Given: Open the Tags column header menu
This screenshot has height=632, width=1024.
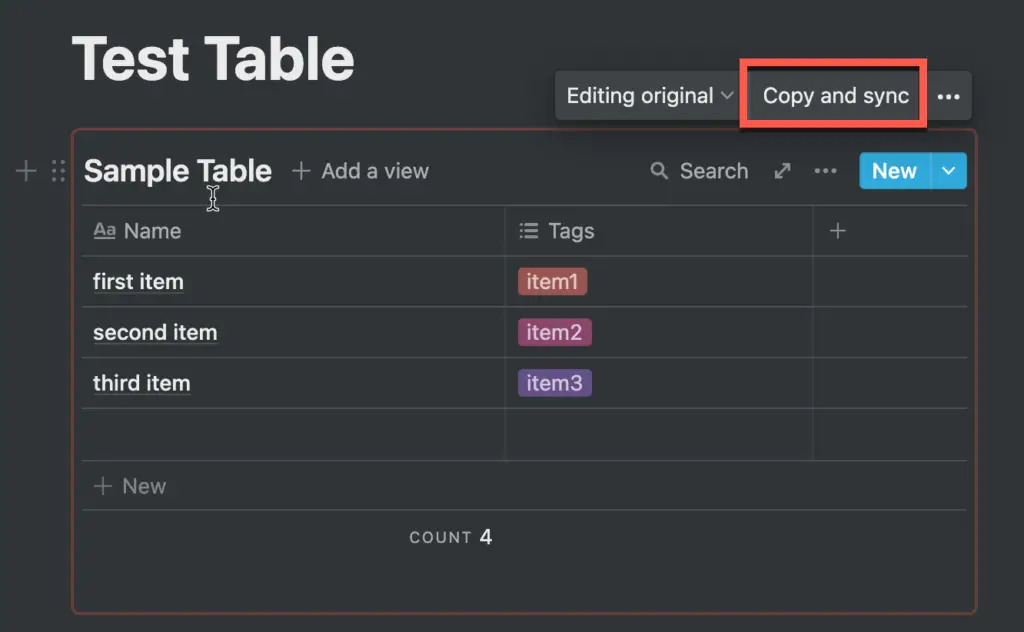Looking at the screenshot, I should (659, 230).
